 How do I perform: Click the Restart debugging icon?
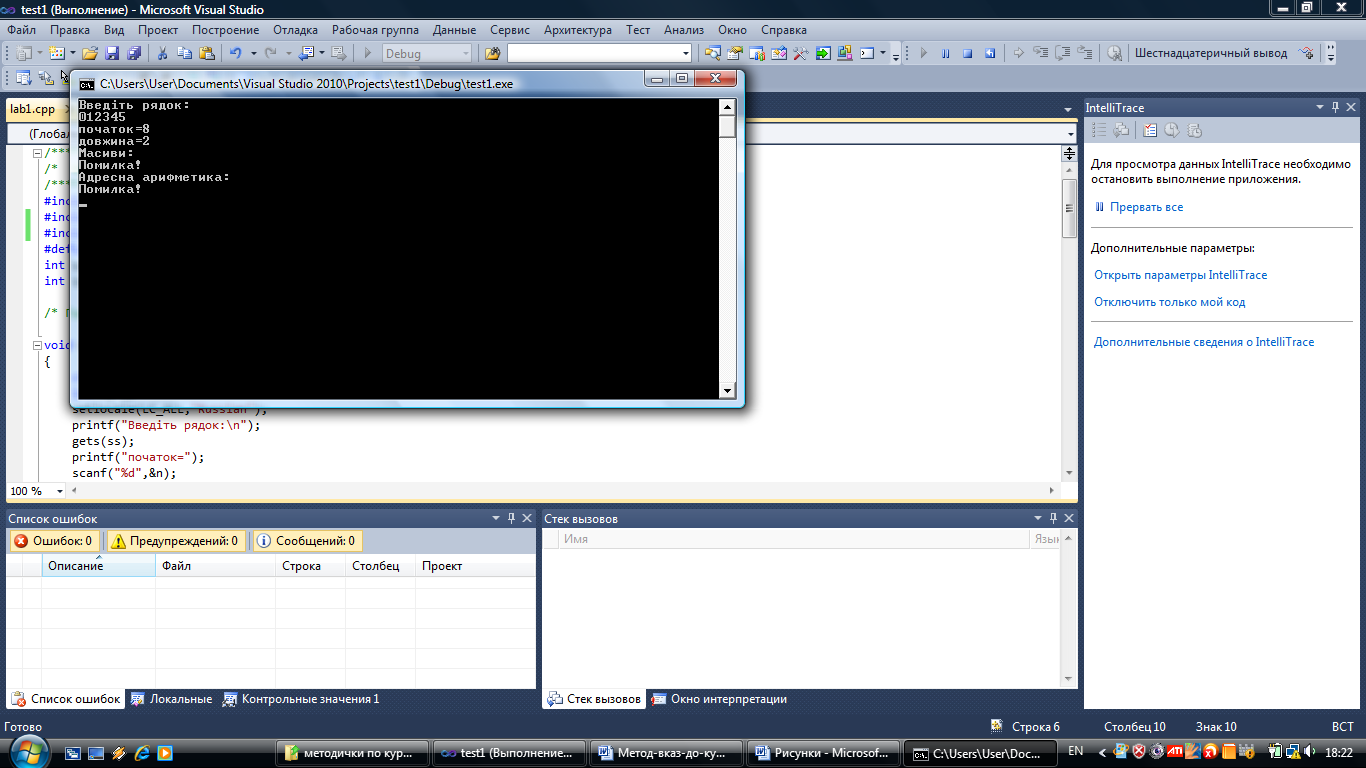[990, 53]
